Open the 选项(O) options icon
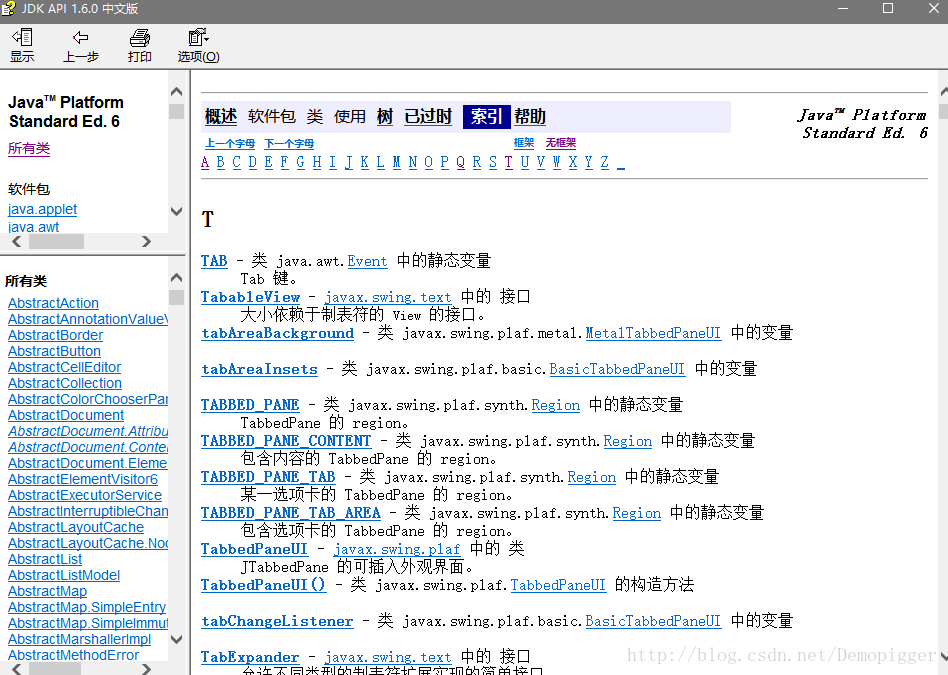 (x=198, y=45)
